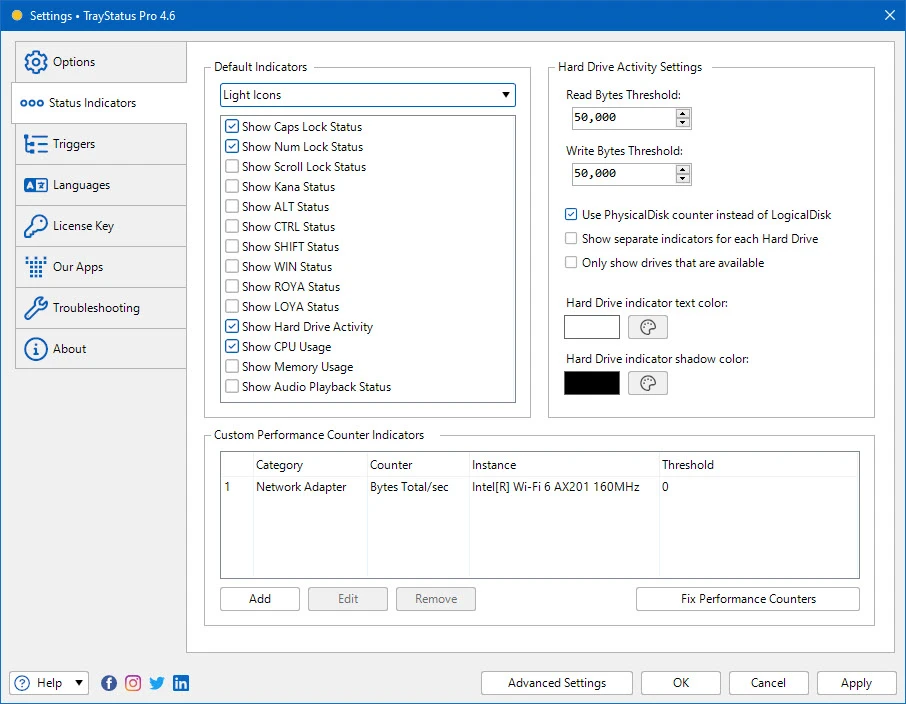Screen dimensions: 906x704
Task: Enable Show SHIFT Status
Action: (232, 246)
